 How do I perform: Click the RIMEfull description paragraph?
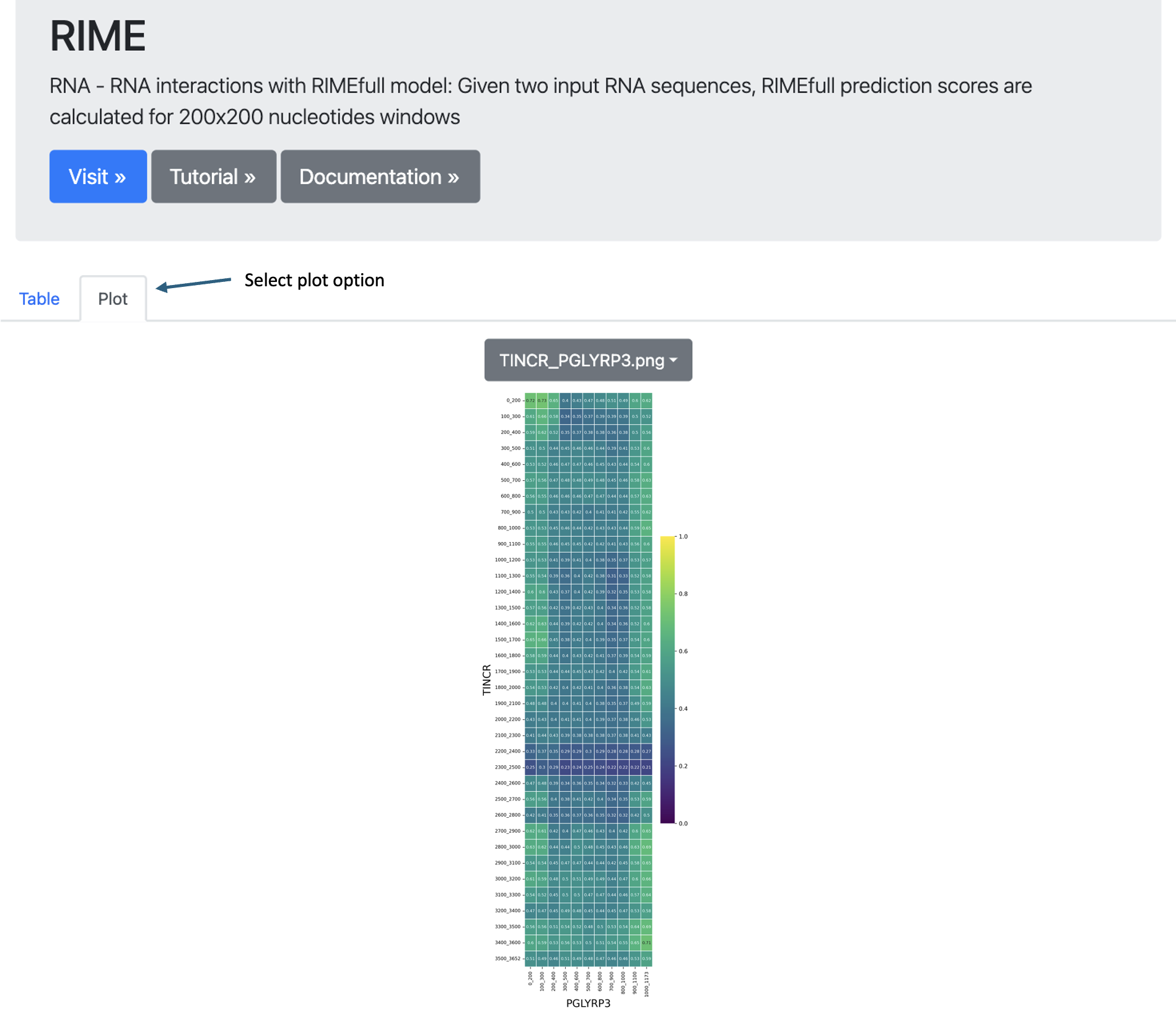(540, 101)
